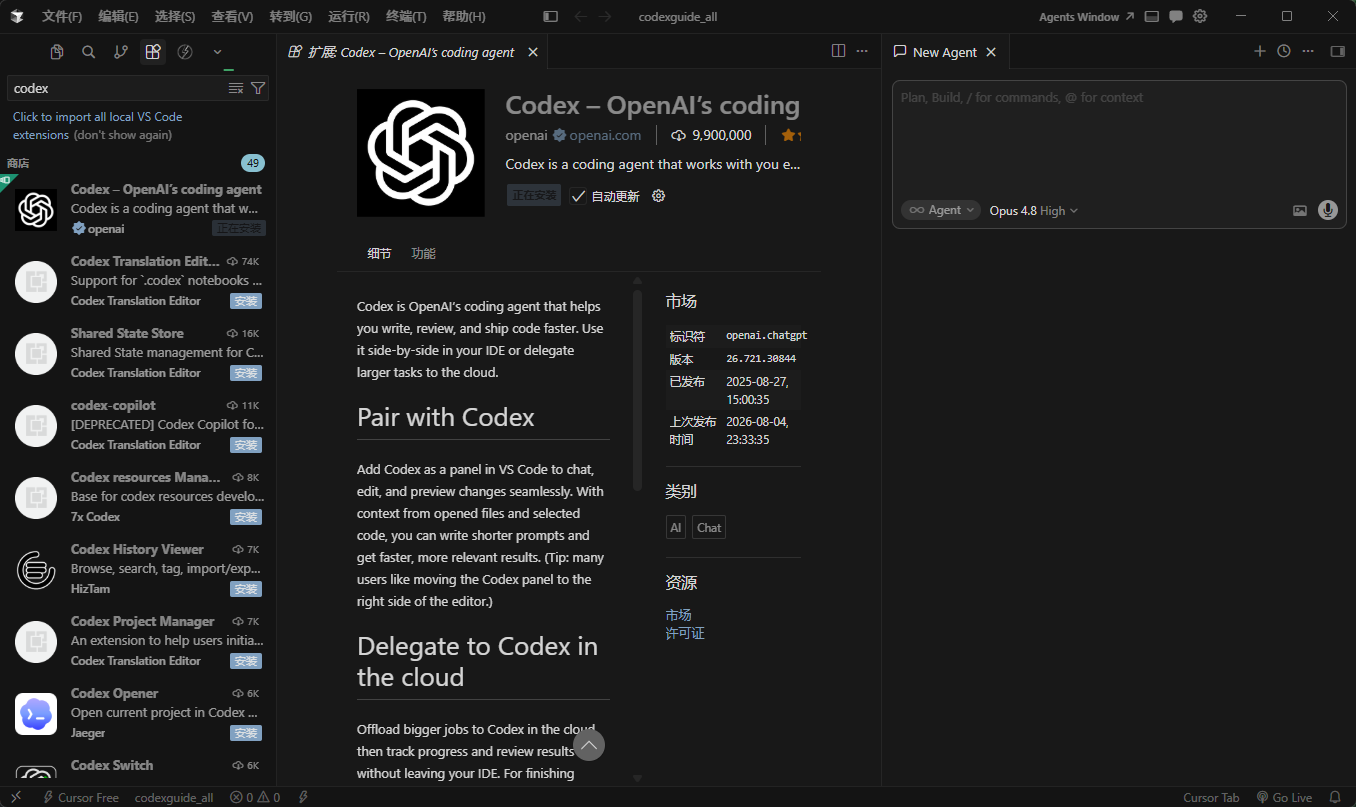Select the Chat category tag
The height and width of the screenshot is (807, 1356).
pyautogui.click(x=709, y=527)
